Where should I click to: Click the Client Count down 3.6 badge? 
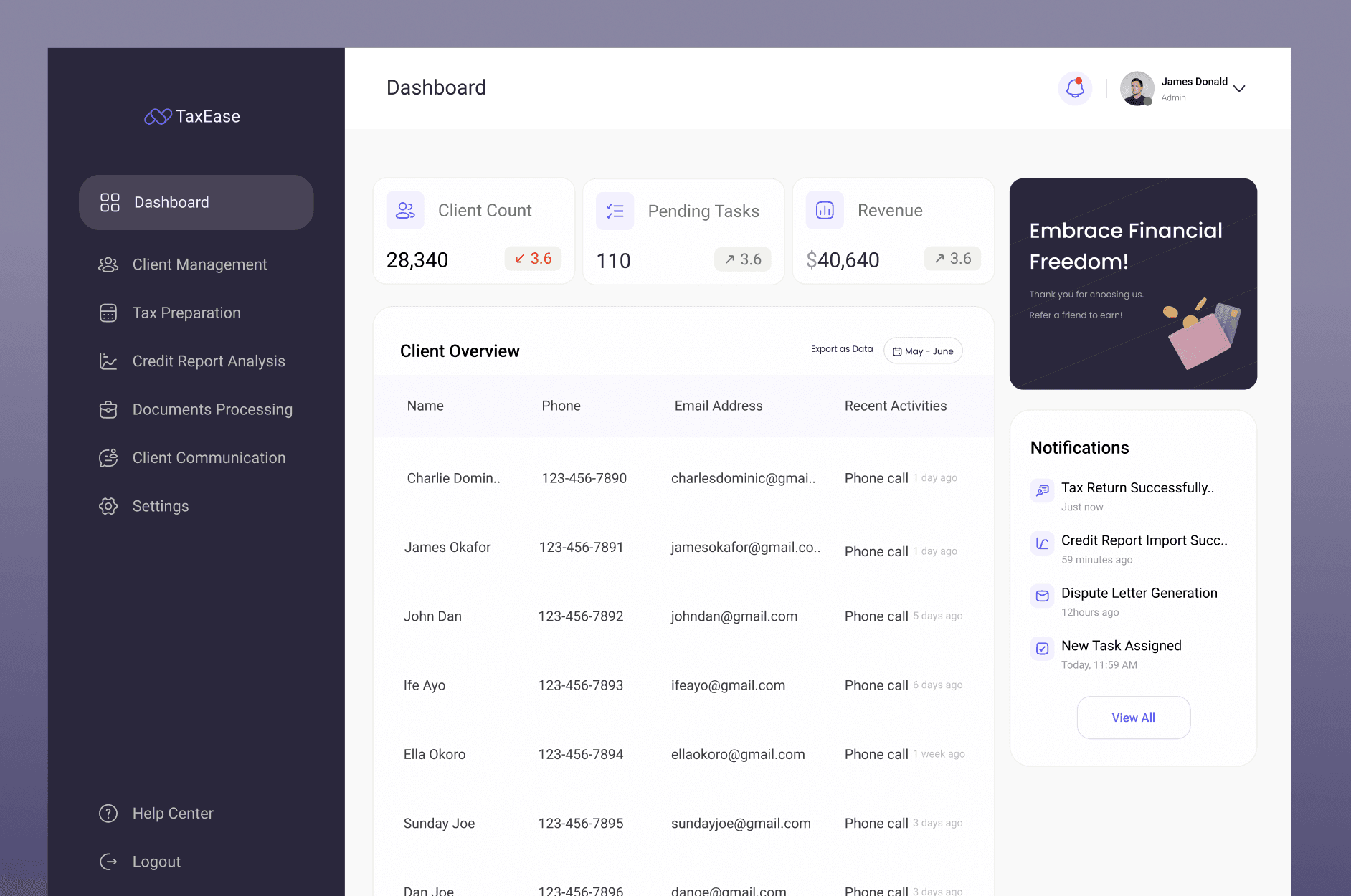pyautogui.click(x=533, y=259)
